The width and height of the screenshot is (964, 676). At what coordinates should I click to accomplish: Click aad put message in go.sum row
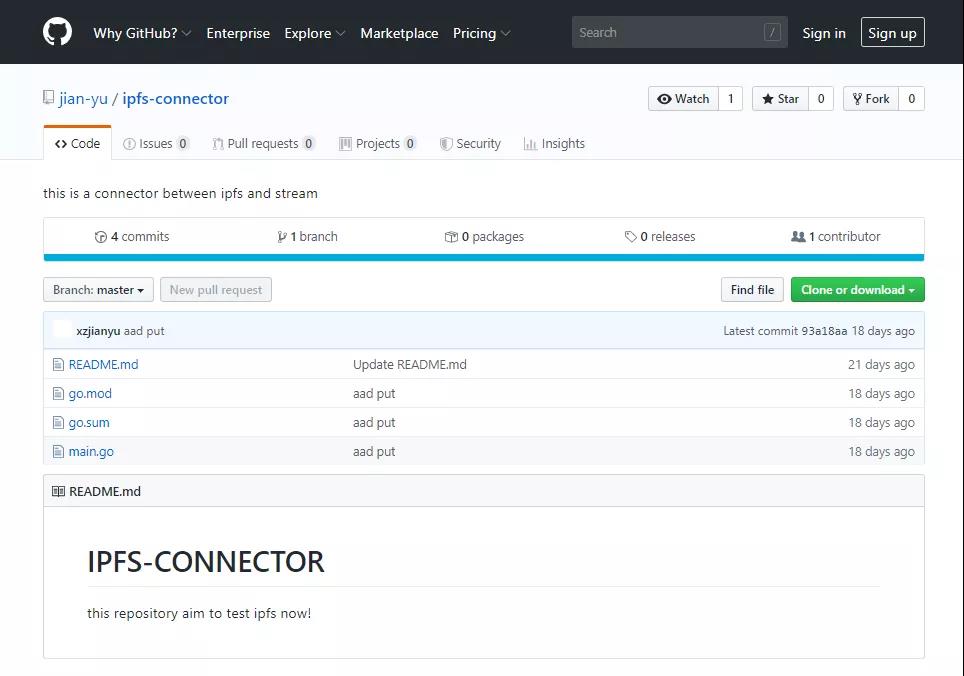(x=374, y=422)
